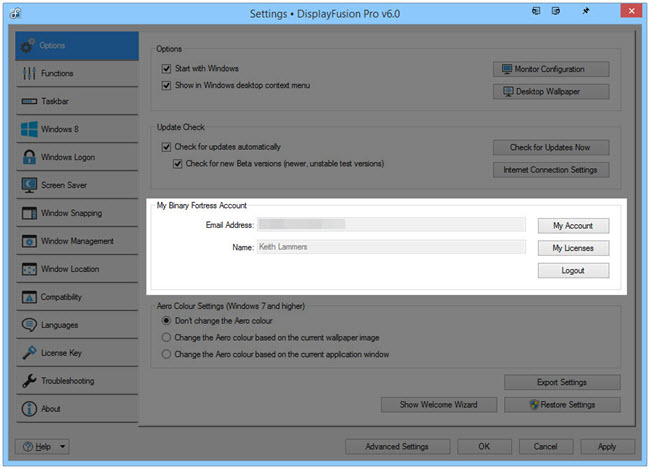Select Aero colour based on wallpaper image
This screenshot has width=650, height=469.
(x=166, y=338)
